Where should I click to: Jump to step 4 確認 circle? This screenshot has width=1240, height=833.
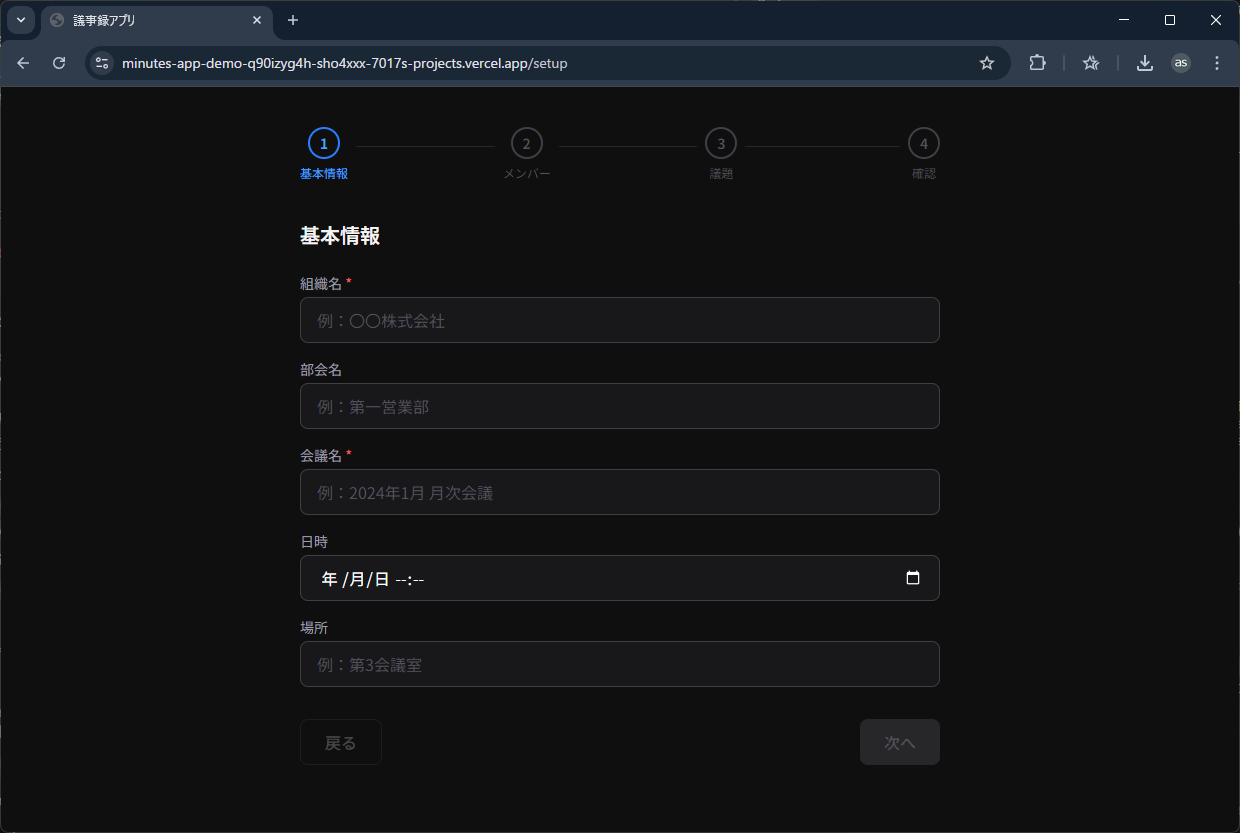coord(923,144)
